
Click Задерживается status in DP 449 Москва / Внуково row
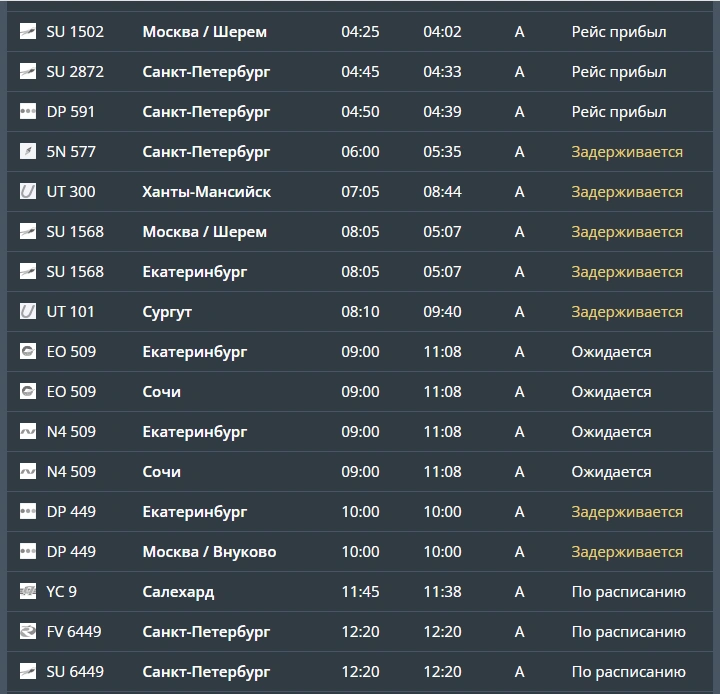(x=627, y=552)
